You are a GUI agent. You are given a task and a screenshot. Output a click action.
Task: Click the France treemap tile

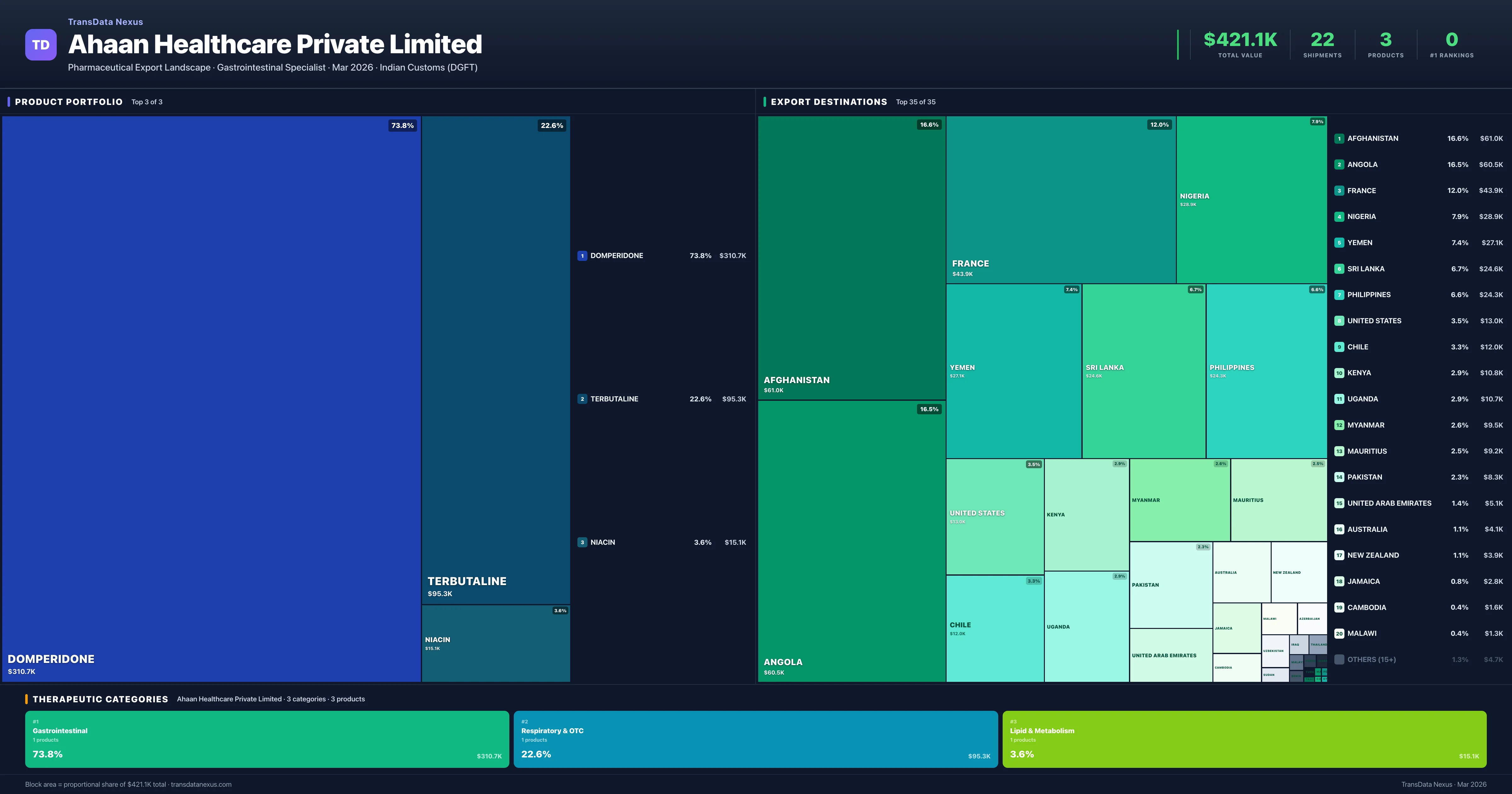tap(1060, 200)
